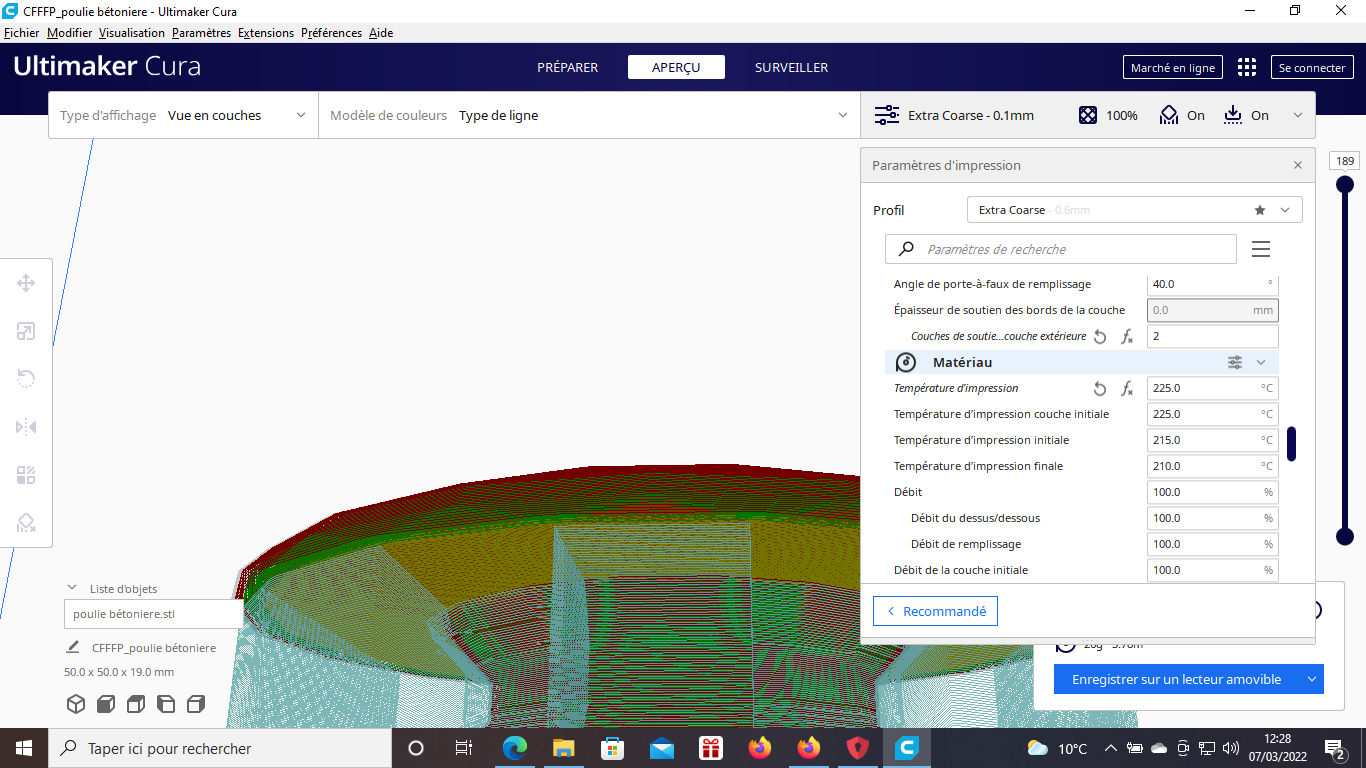Collapse the Liste d'objets section
1366x768 pixels.
point(72,588)
